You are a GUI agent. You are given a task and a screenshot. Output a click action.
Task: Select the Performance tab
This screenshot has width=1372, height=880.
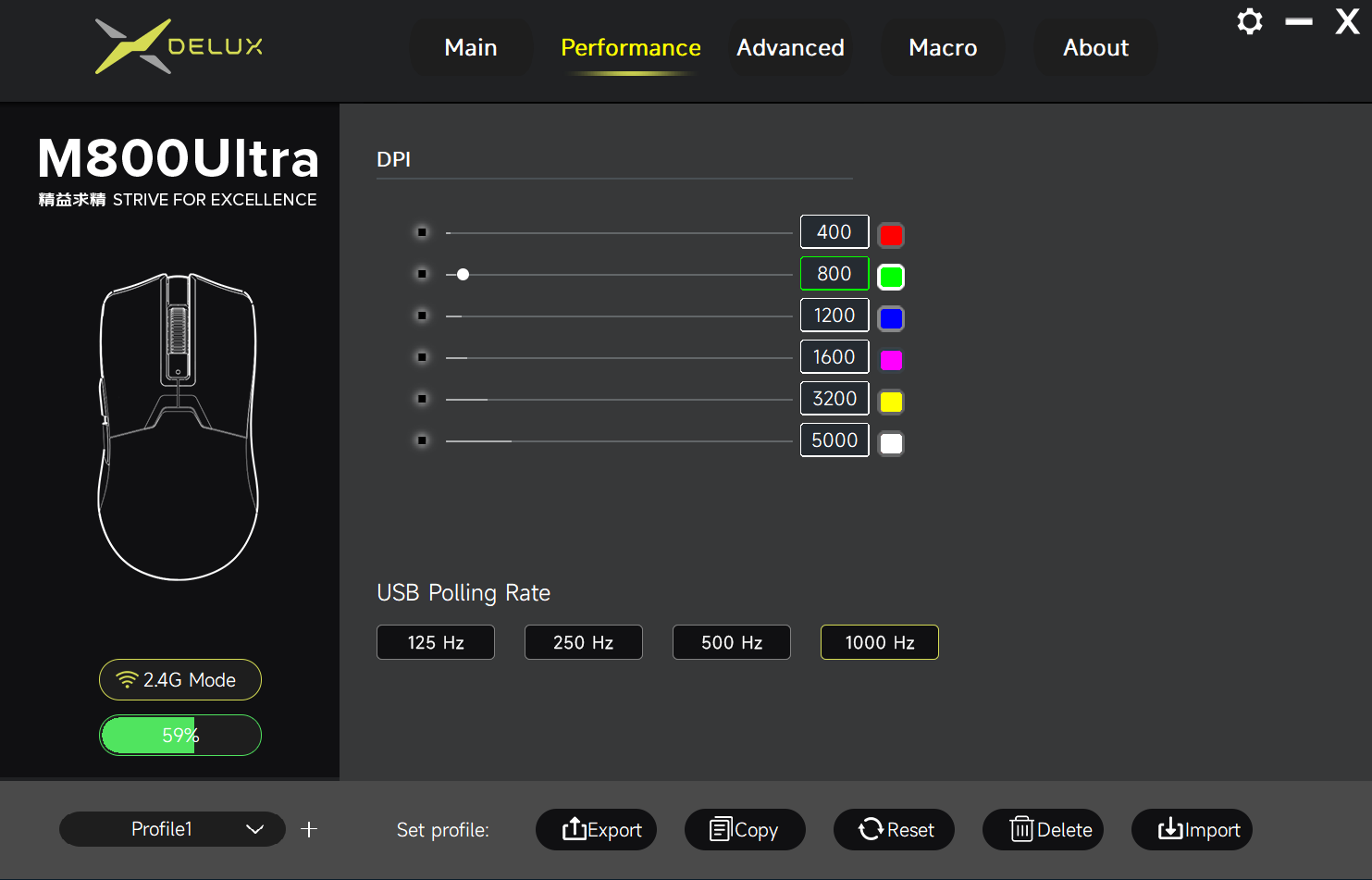pyautogui.click(x=631, y=47)
